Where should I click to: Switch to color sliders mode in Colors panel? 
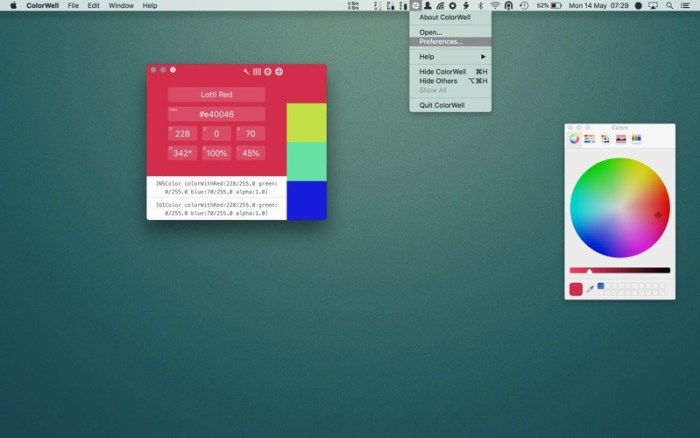point(589,139)
